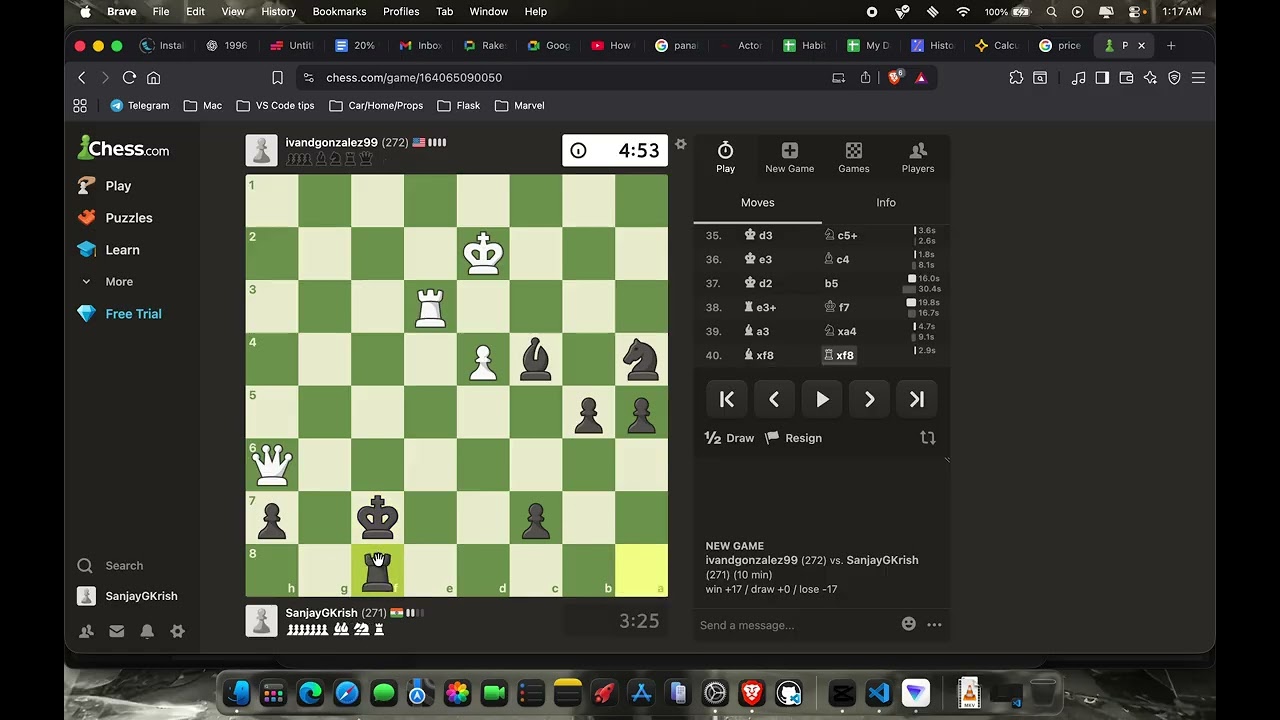Open sidebar settings gear icon
Image resolution: width=1280 pixels, height=720 pixels.
tap(178, 631)
